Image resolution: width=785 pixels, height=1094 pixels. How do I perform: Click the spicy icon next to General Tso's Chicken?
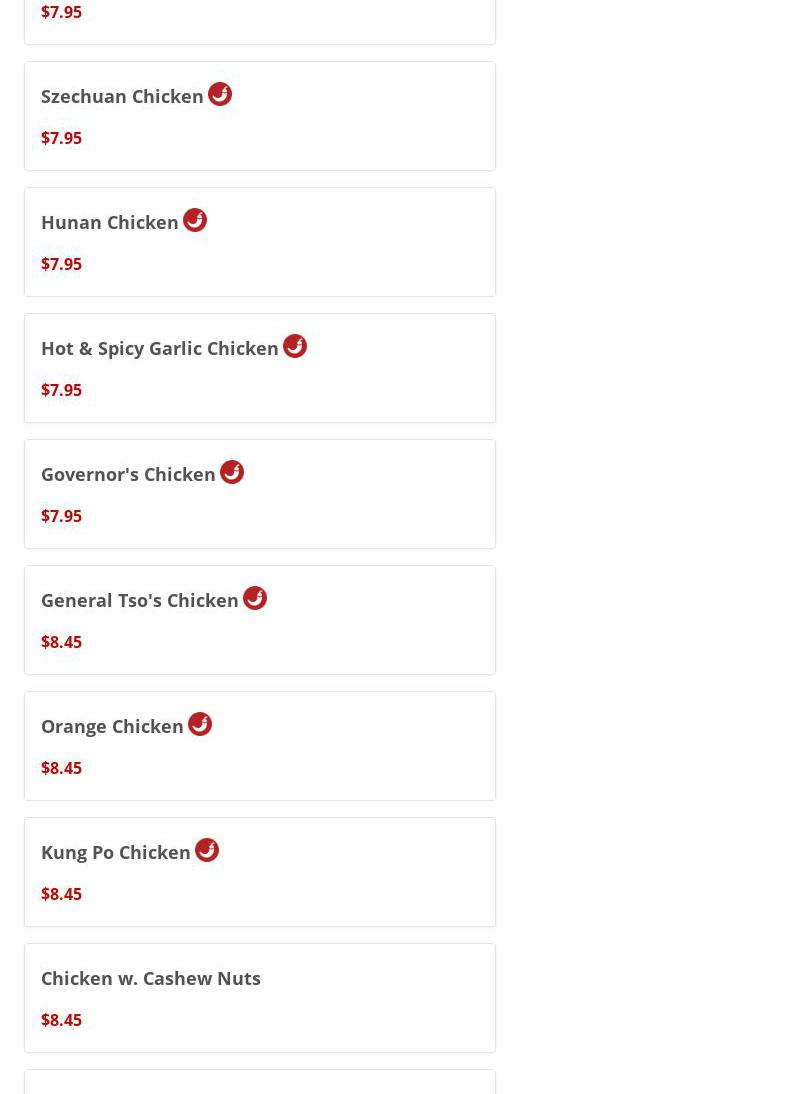click(255, 598)
